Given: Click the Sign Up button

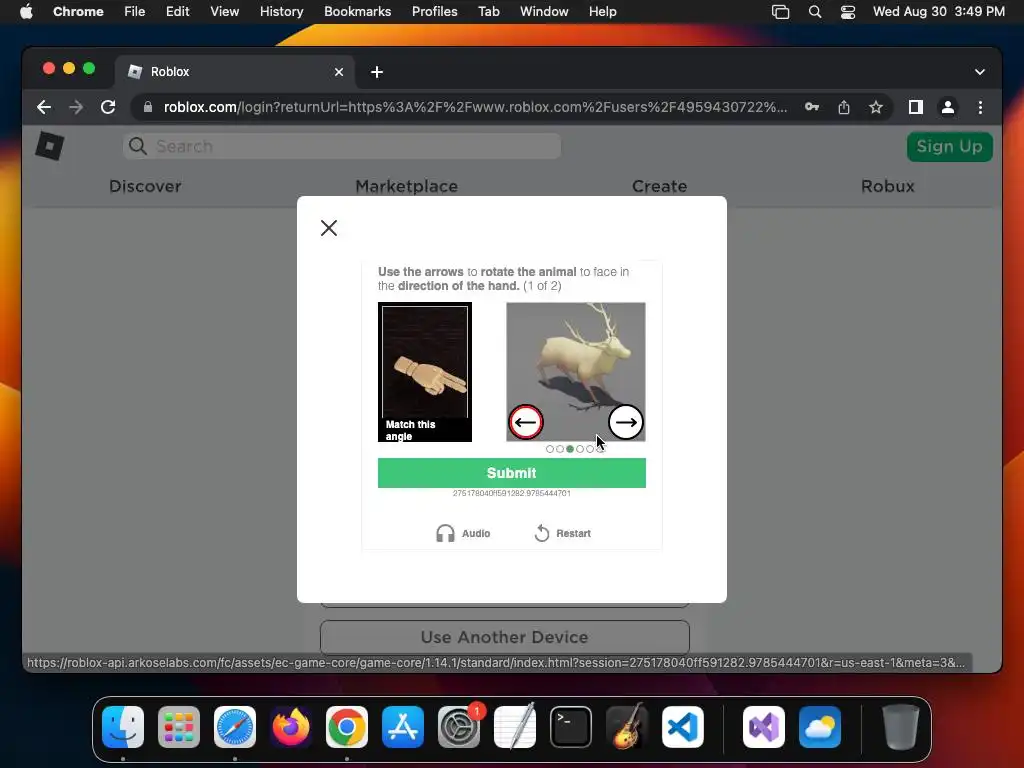Looking at the screenshot, I should [950, 146].
